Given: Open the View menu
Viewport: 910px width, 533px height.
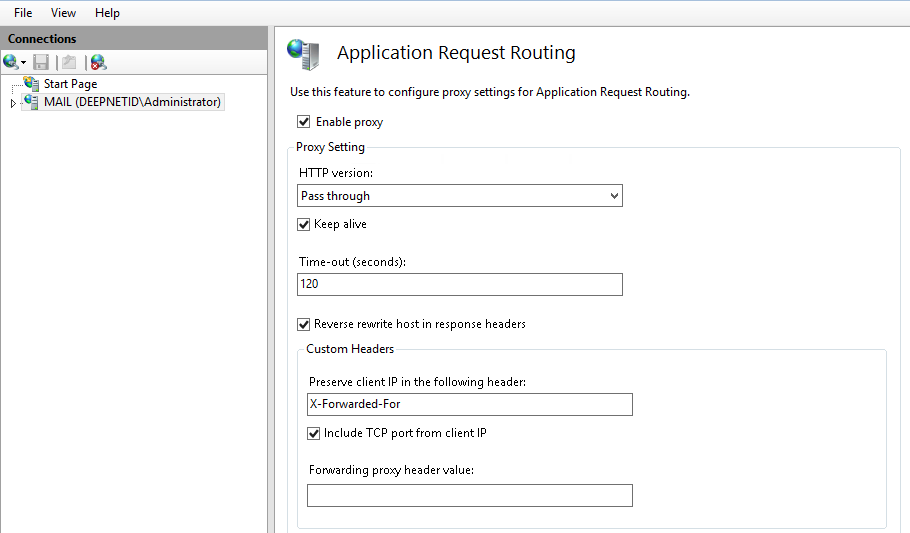Looking at the screenshot, I should click(x=63, y=13).
